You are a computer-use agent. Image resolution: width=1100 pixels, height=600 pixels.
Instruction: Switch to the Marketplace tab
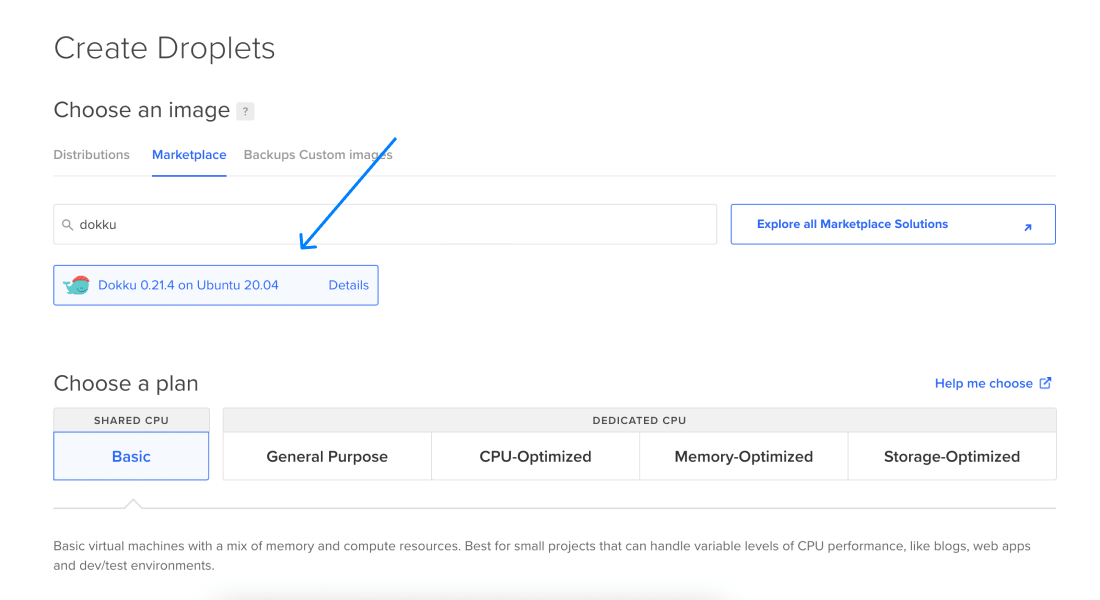click(x=189, y=155)
